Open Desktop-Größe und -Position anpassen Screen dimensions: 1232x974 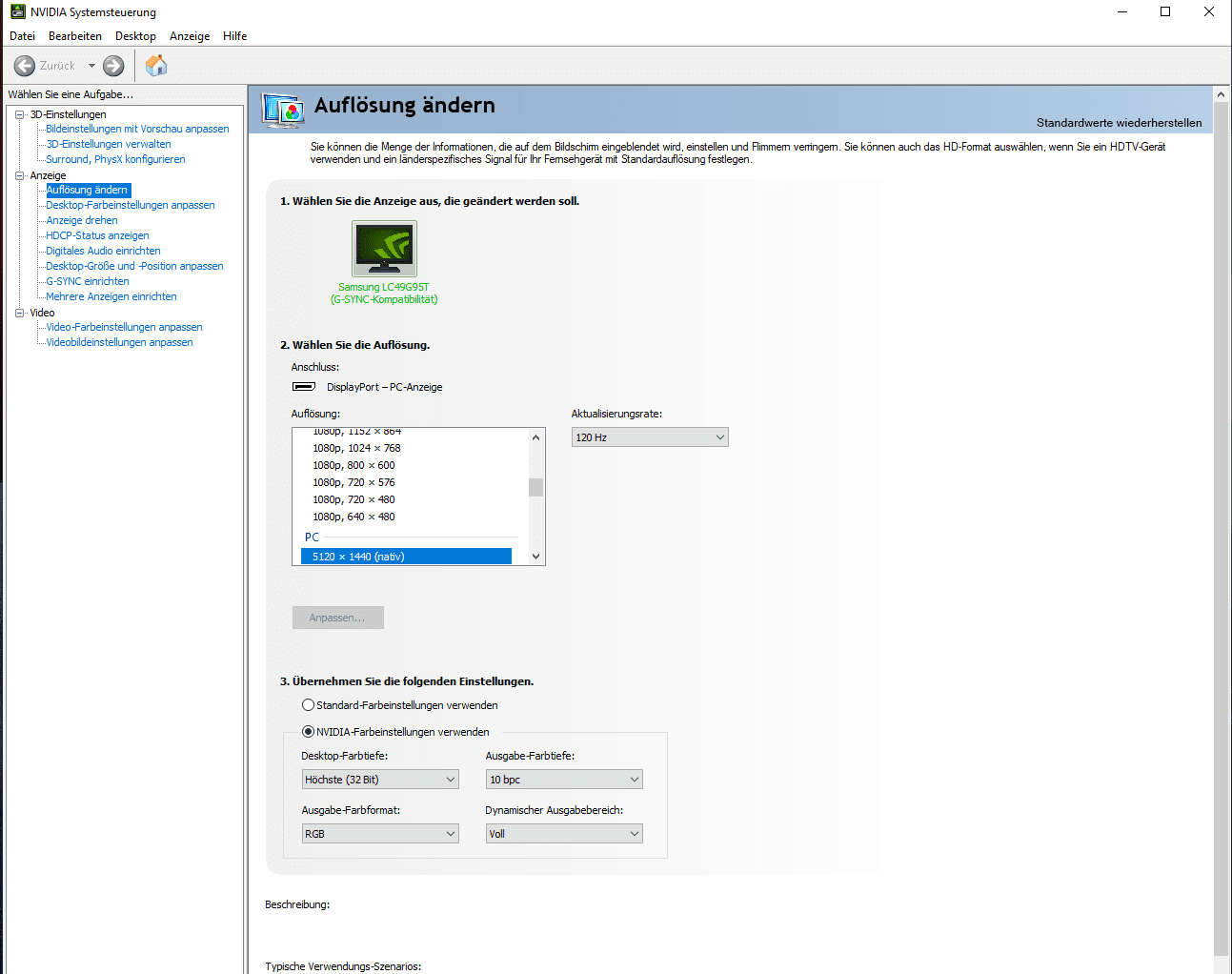[x=134, y=266]
